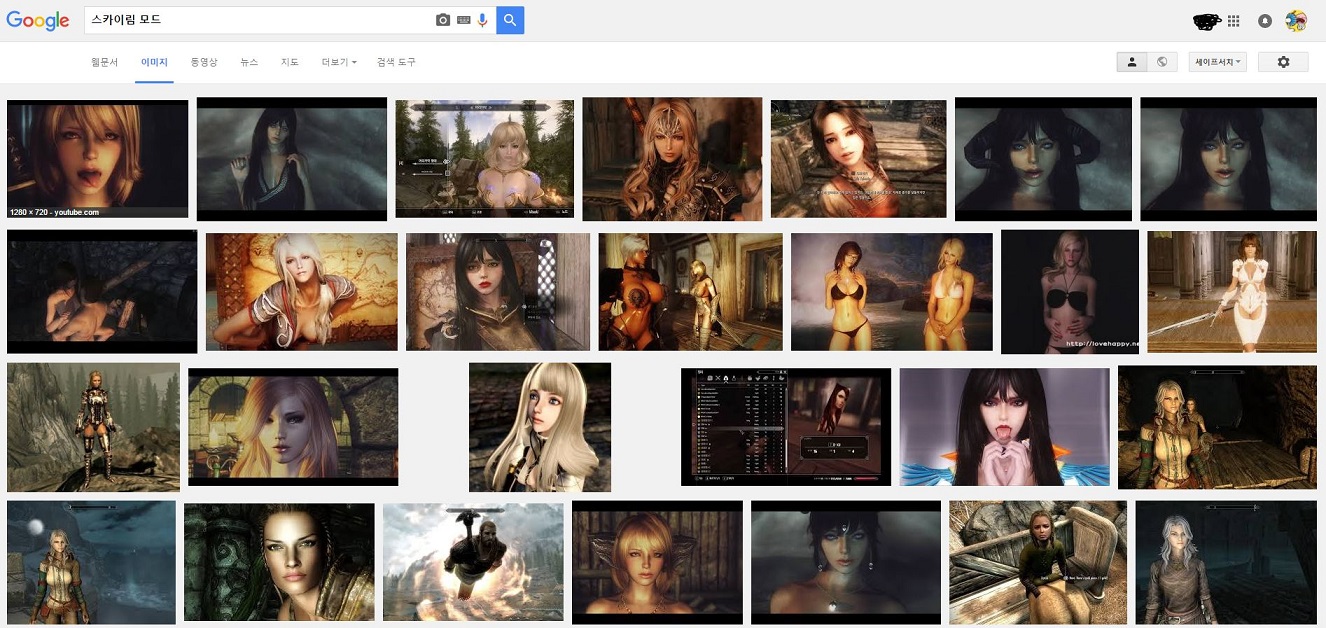1326x628 pixels.
Task: Open the thumbnail of armored figure on rocky hillside
Action: [93, 427]
